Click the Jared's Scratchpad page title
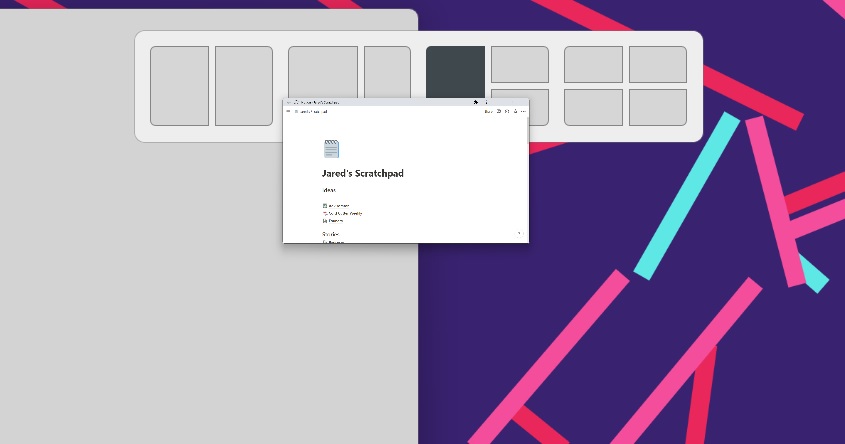The height and width of the screenshot is (444, 845). 362,173
